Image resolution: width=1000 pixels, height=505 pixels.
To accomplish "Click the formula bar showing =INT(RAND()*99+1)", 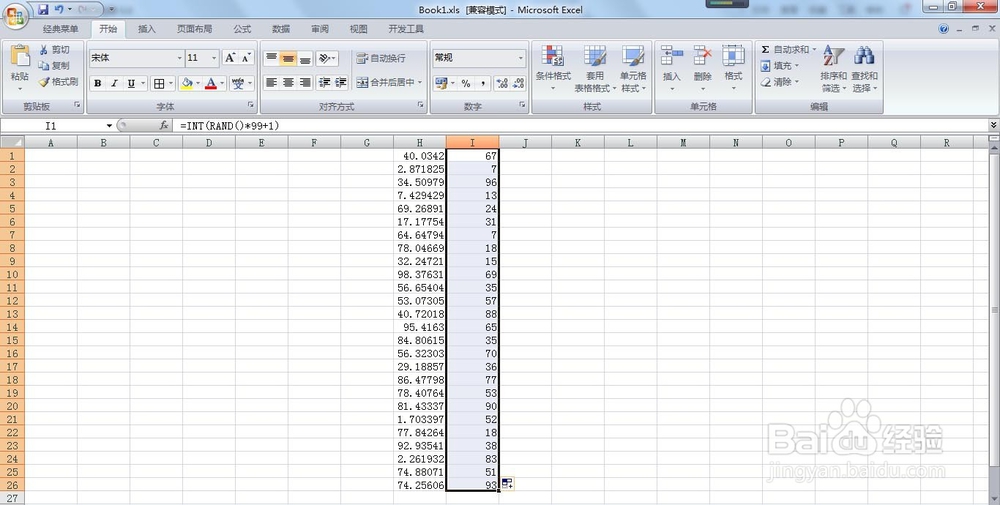I will tap(581, 126).
